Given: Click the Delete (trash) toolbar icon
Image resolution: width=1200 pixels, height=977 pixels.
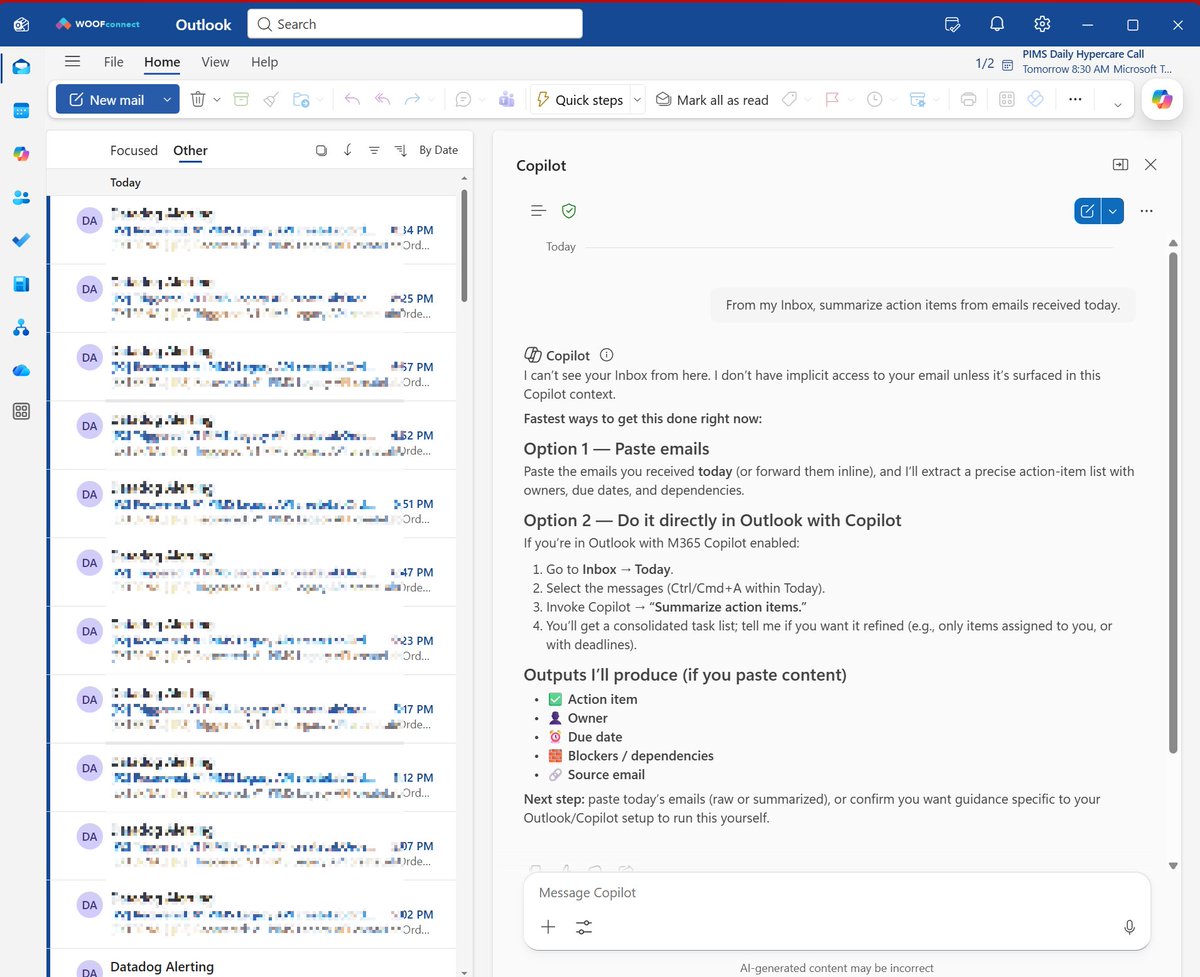Looking at the screenshot, I should point(196,99).
